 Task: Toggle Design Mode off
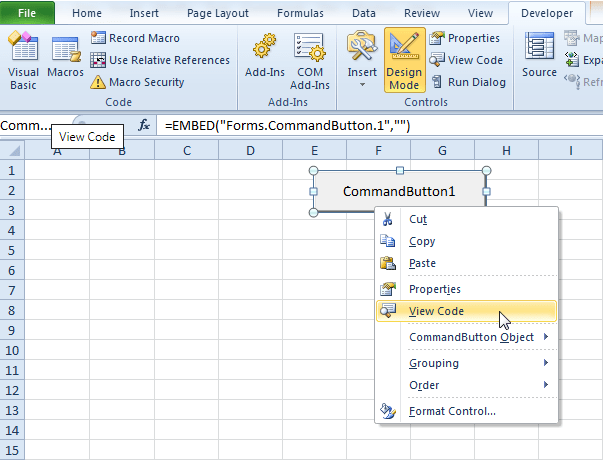[x=404, y=60]
